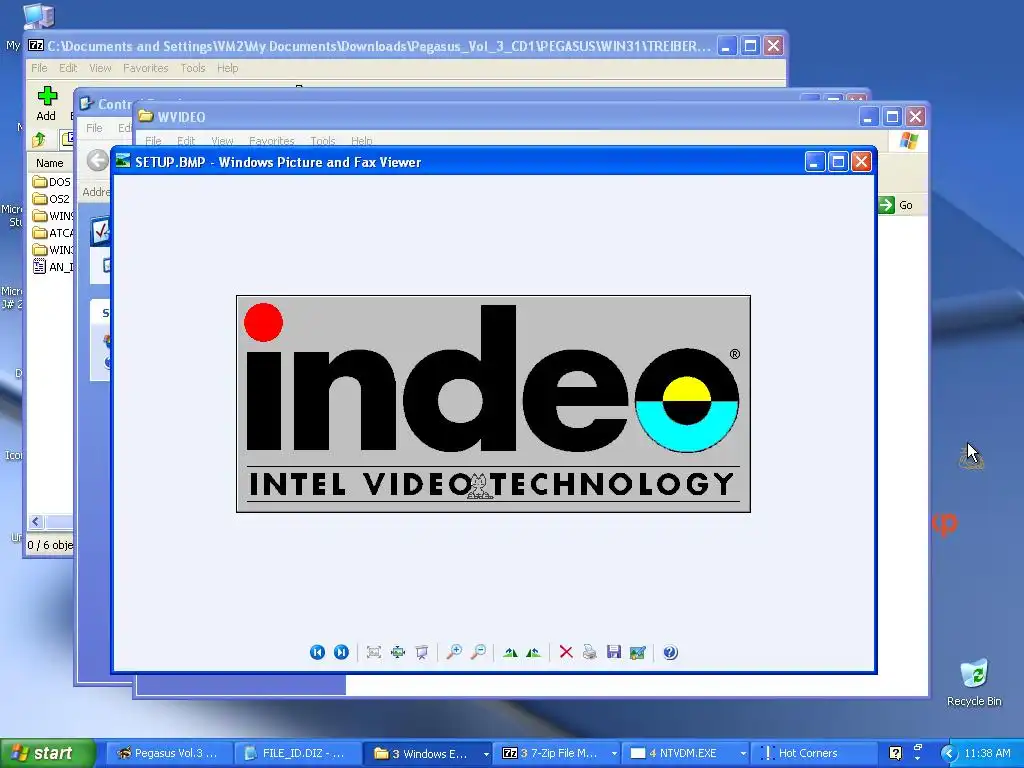
Task: Click the 11:38 AM taskbar clock
Action: [x=987, y=753]
